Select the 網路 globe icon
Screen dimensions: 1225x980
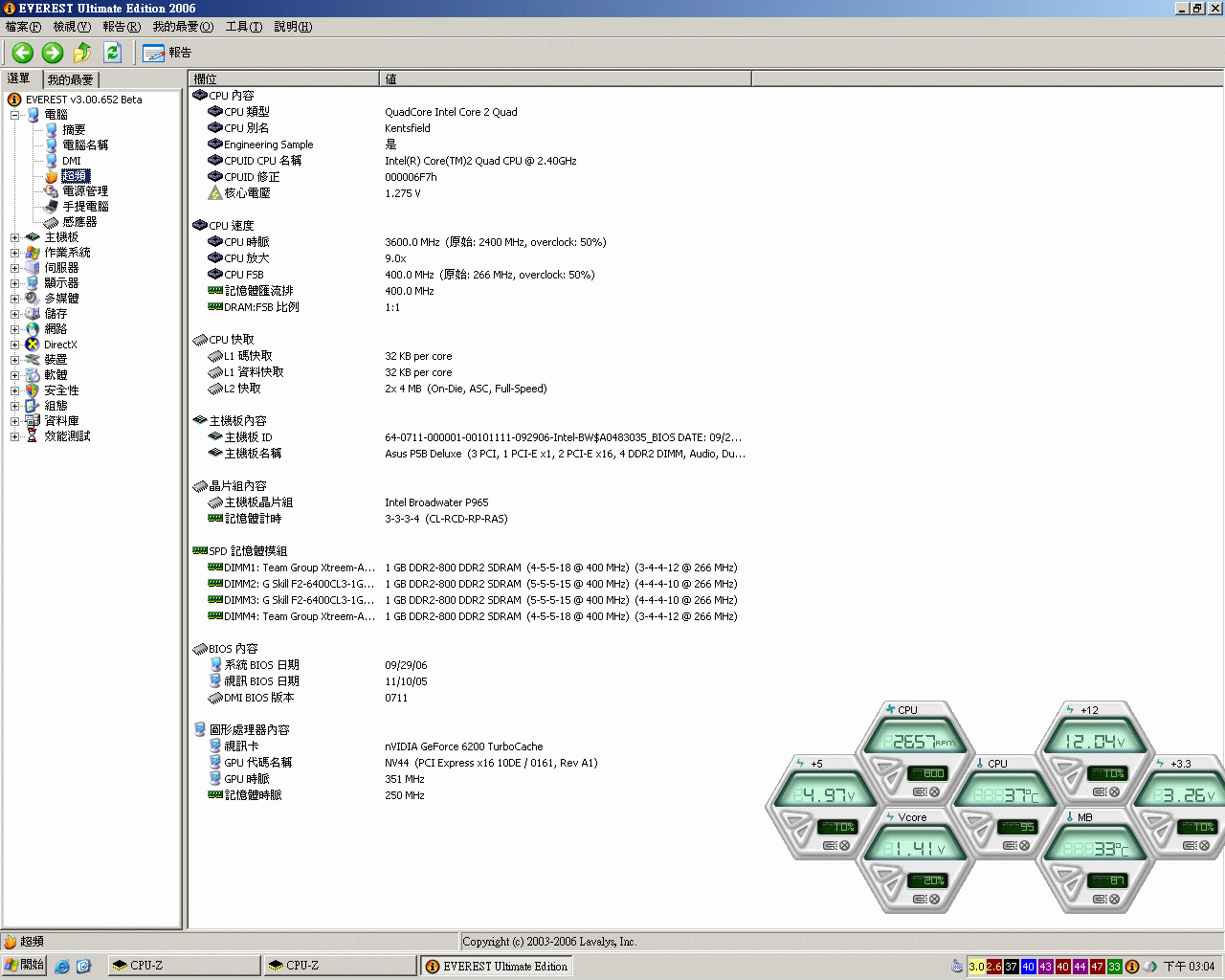33,329
